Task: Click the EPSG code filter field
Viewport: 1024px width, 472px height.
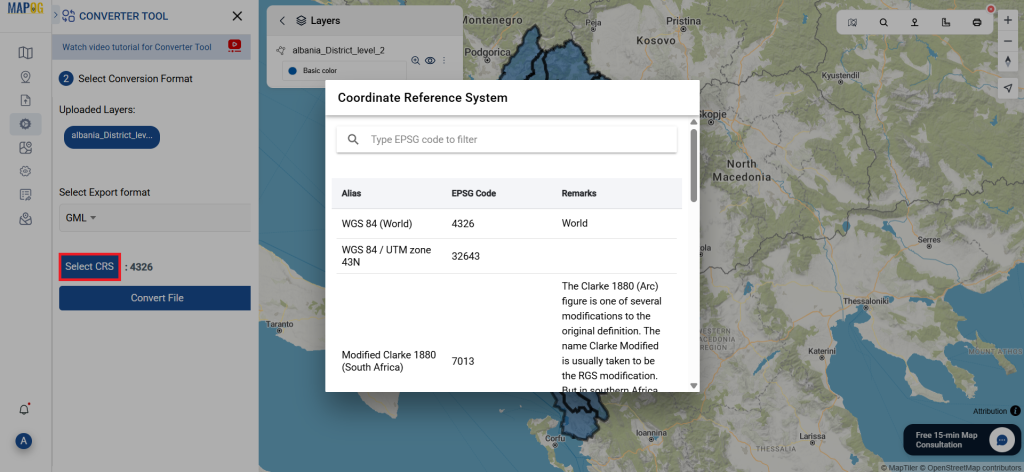Action: 506,139
